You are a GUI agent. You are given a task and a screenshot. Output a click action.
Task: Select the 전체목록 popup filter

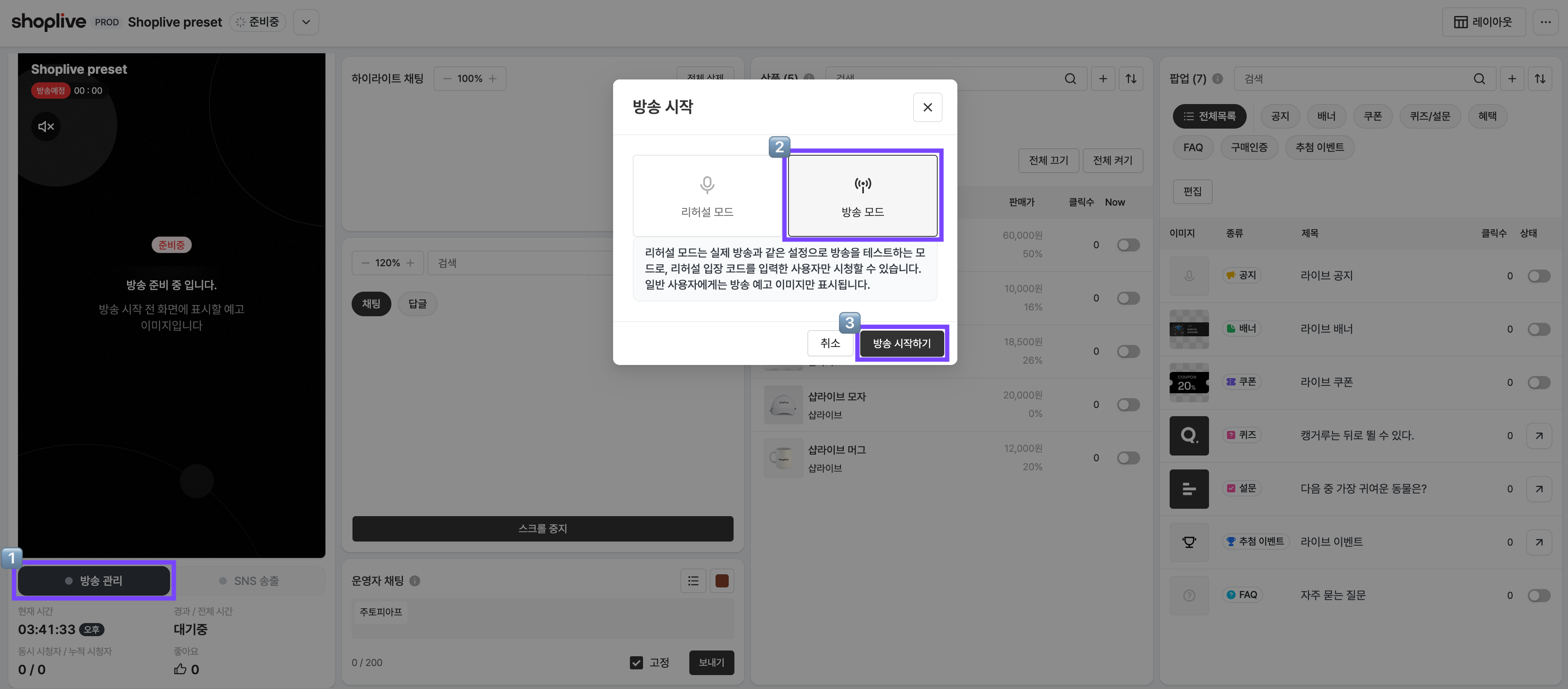[x=1209, y=116]
